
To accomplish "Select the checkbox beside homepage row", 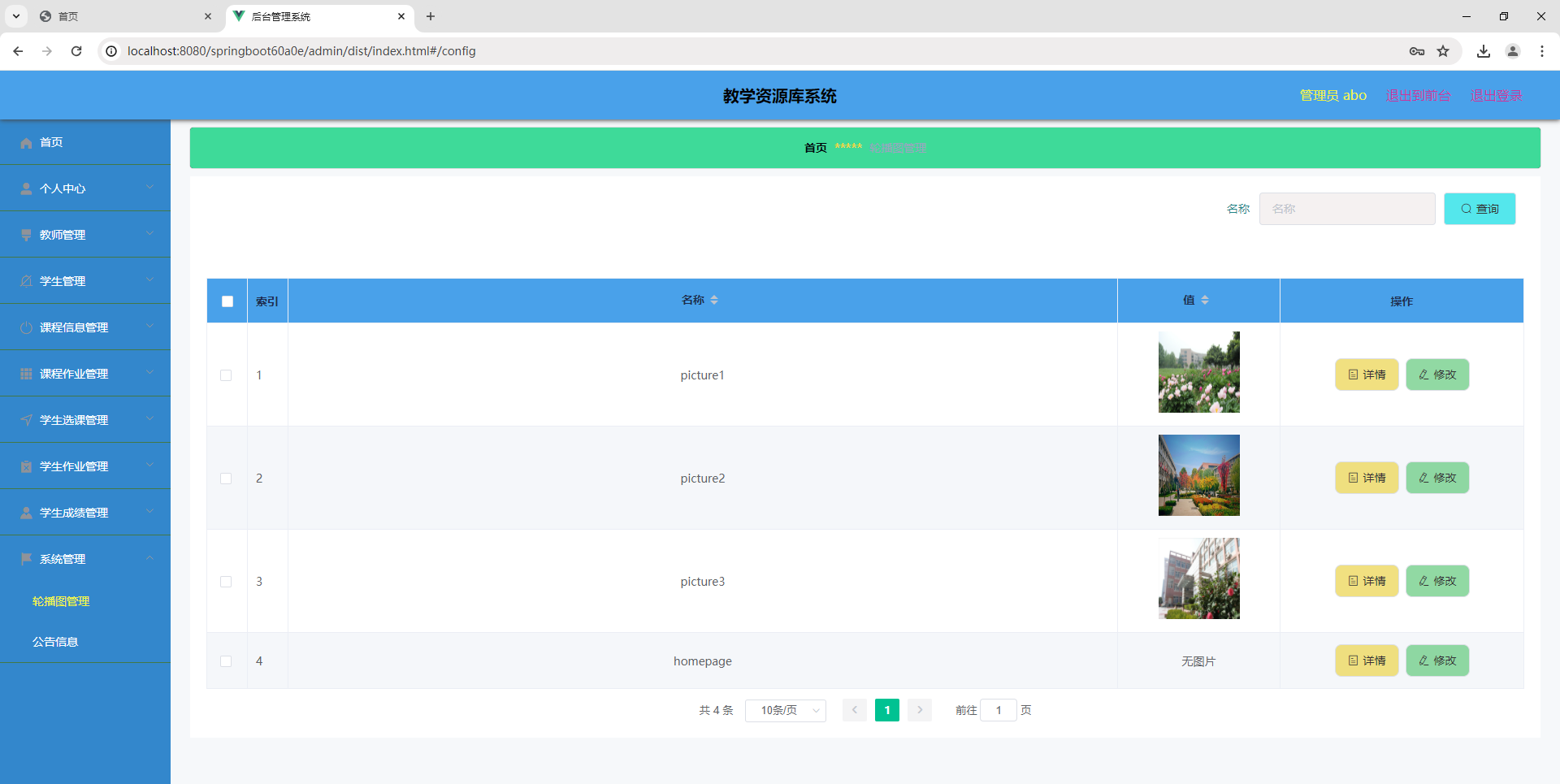I will pos(227,661).
